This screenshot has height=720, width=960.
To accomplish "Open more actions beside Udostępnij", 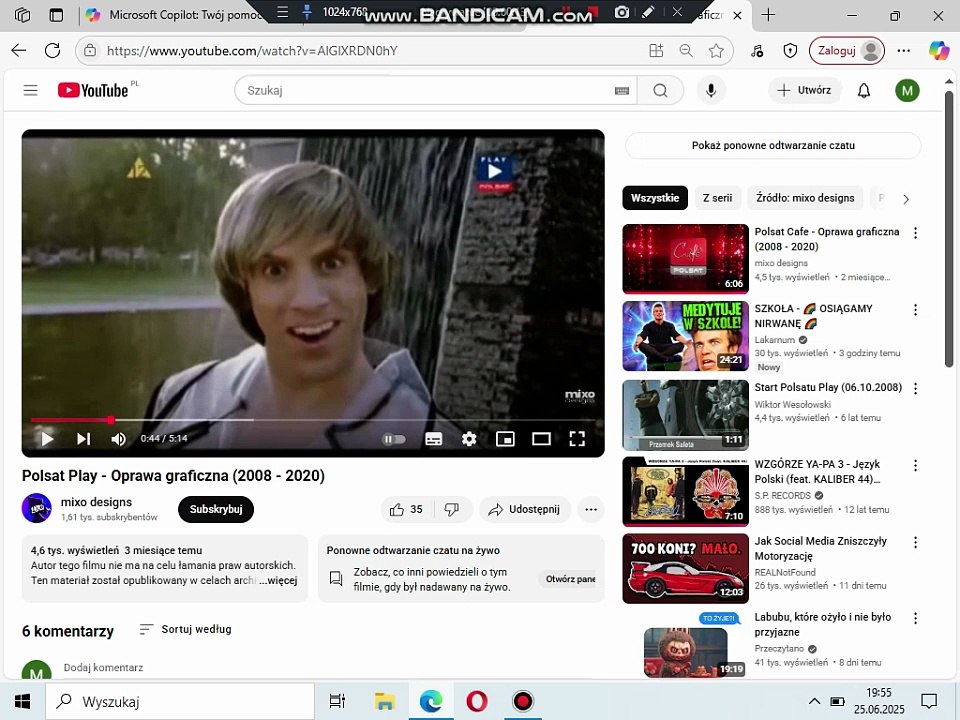I will point(591,509).
